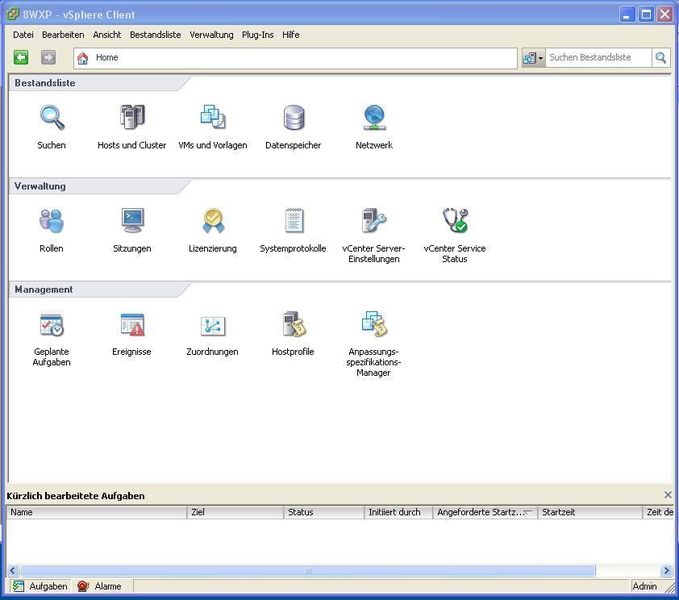Open Anpassungsspezifikations-Manager
The height and width of the screenshot is (600, 679).
(374, 324)
